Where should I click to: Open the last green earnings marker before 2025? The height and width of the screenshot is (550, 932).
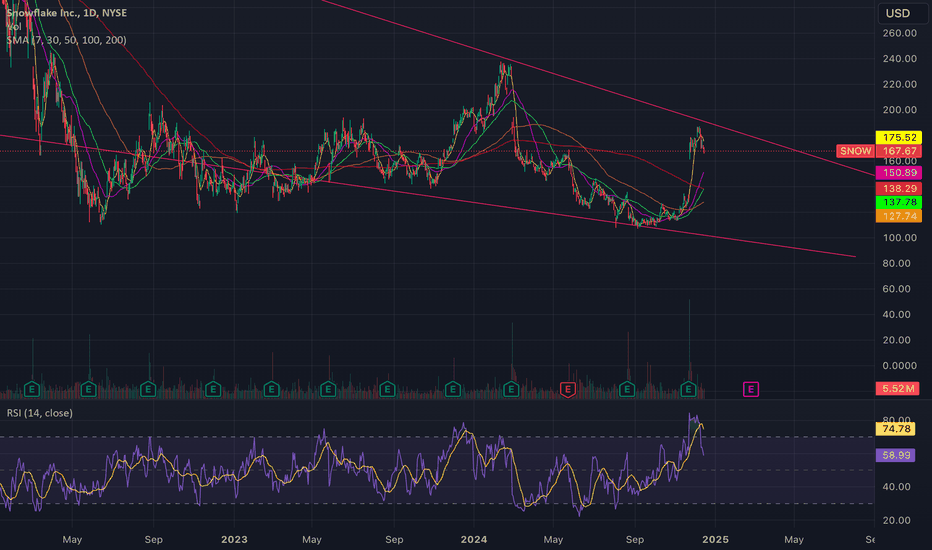click(689, 388)
